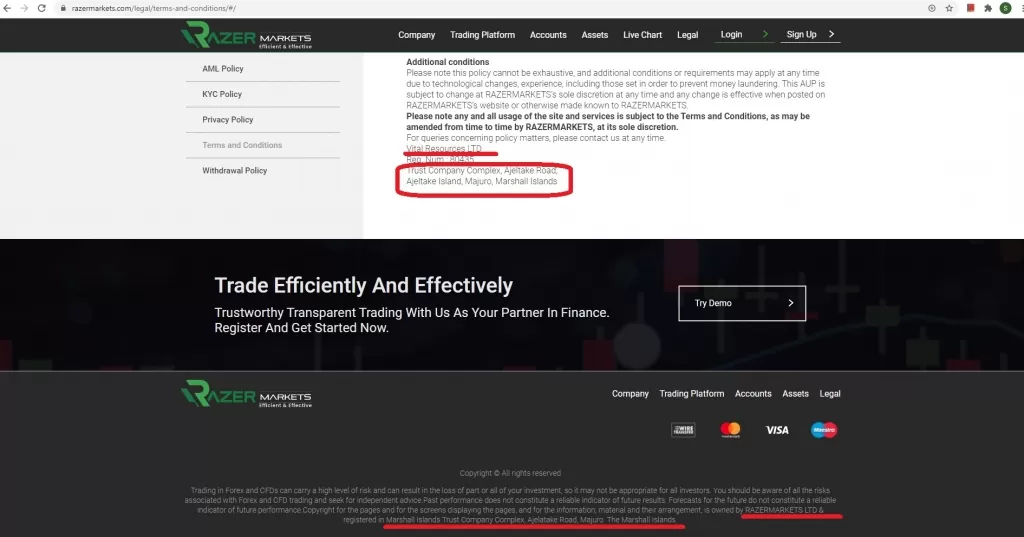
Task: Open Trading Platform in the top navigation
Action: (x=482, y=35)
